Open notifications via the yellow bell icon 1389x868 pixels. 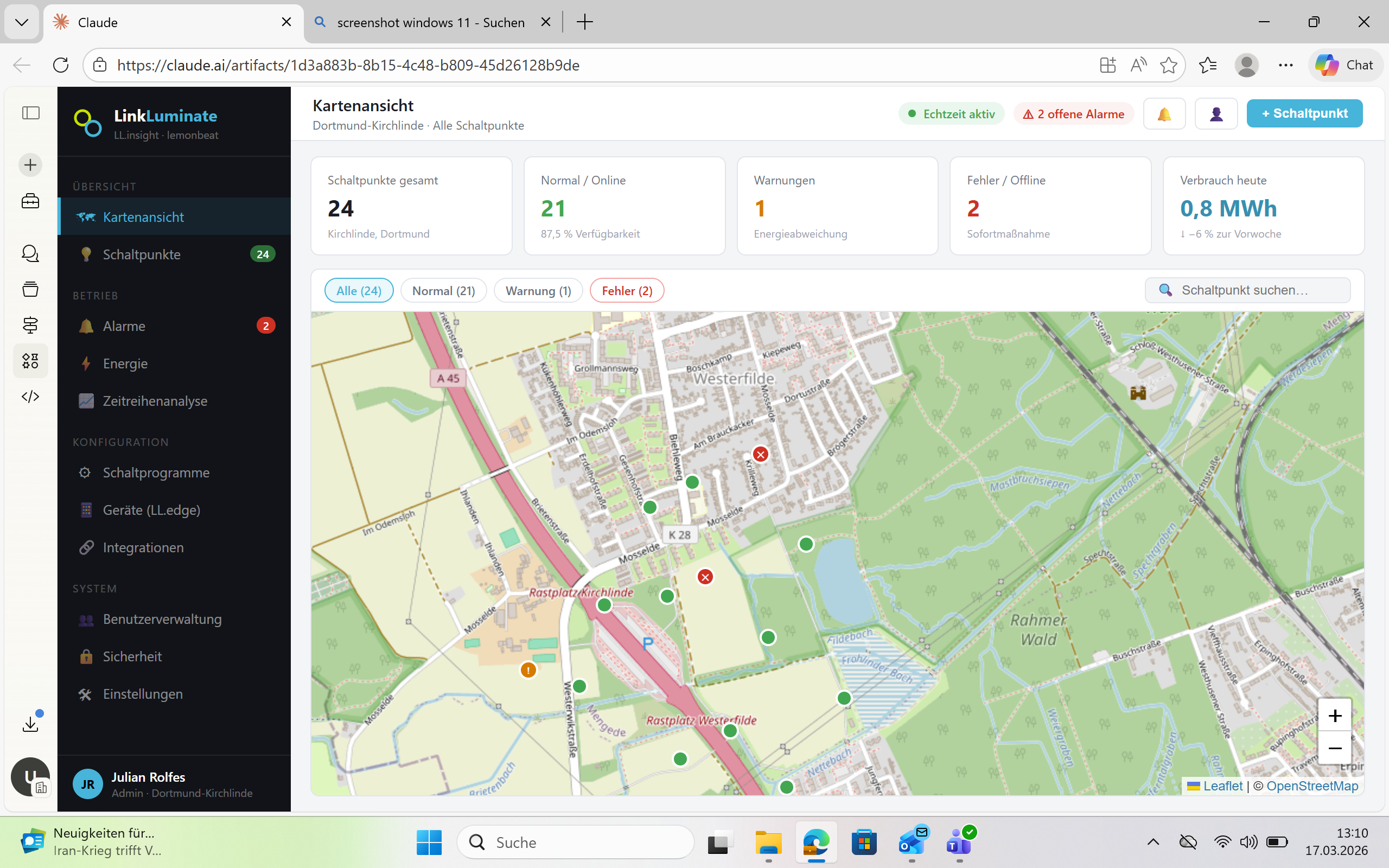[x=1164, y=113]
